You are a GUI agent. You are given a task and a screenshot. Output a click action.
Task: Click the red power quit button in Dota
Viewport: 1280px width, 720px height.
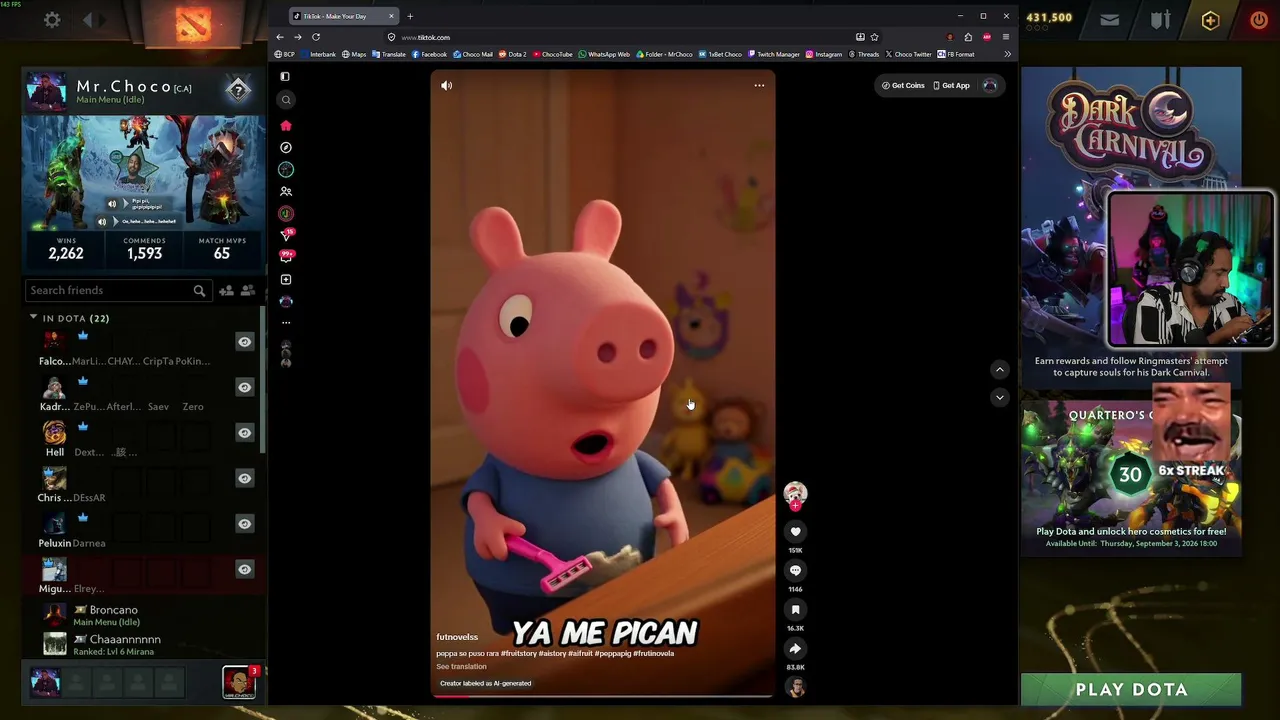tap(1259, 19)
